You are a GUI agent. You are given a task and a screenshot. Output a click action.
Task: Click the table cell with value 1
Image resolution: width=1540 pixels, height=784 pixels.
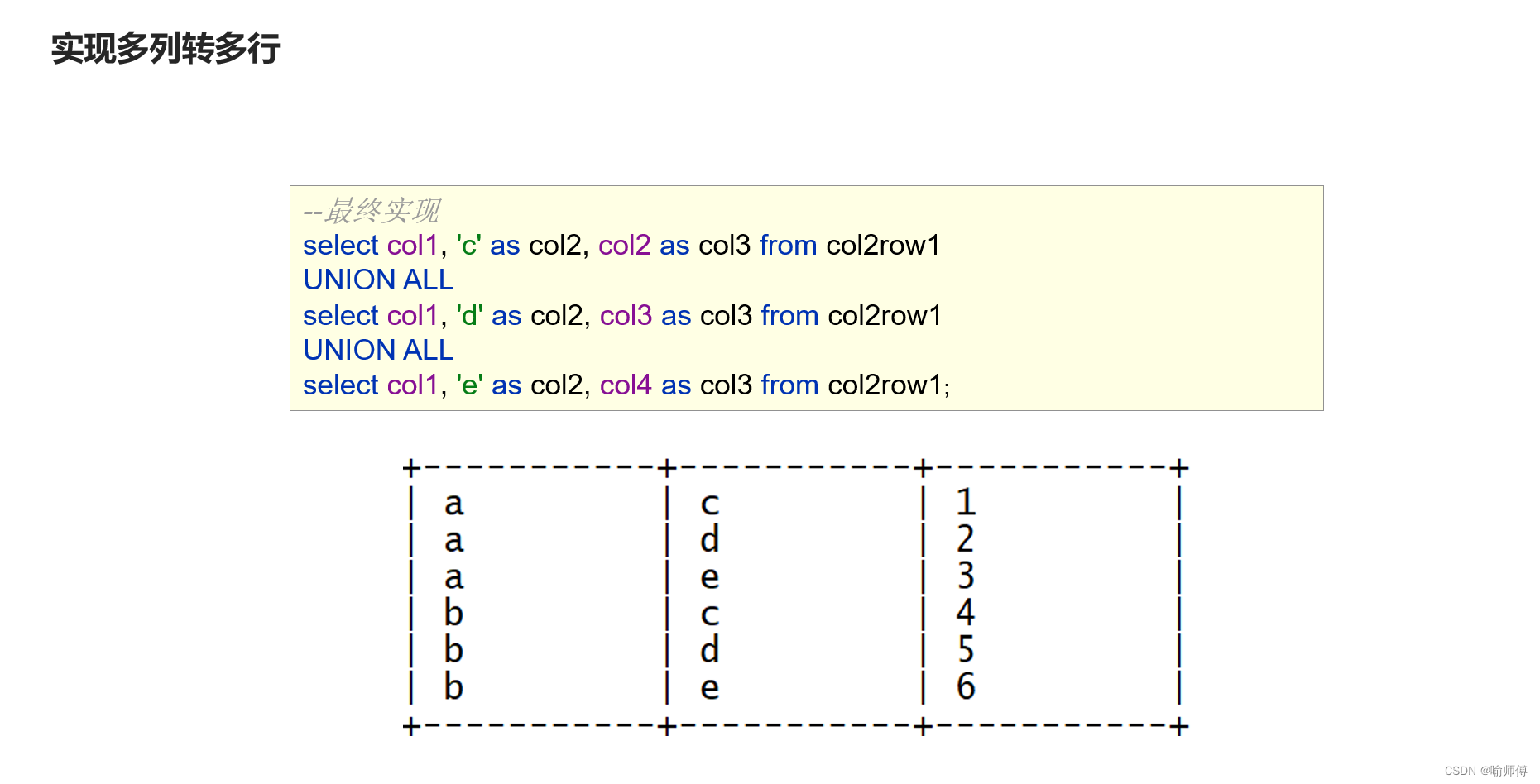[966, 502]
